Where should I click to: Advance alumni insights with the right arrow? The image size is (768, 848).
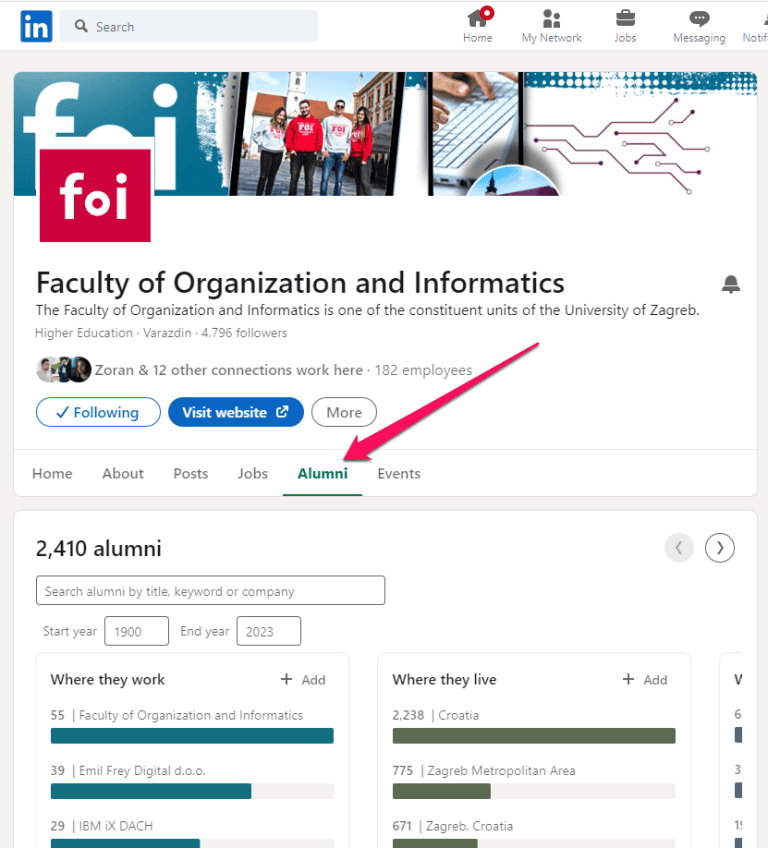coord(719,548)
